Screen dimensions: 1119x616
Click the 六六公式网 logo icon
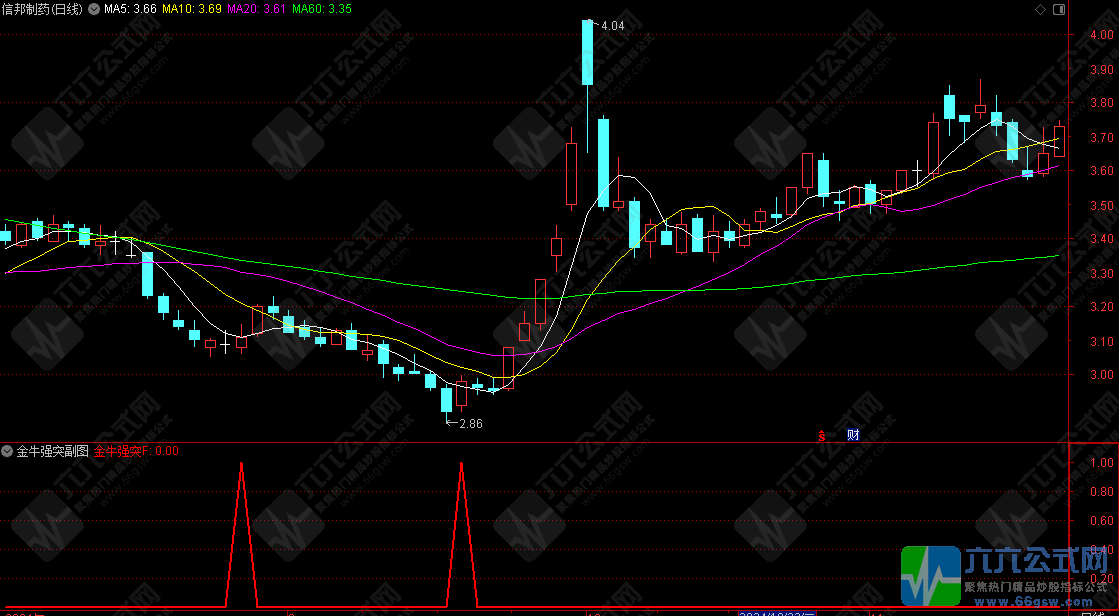pos(930,578)
